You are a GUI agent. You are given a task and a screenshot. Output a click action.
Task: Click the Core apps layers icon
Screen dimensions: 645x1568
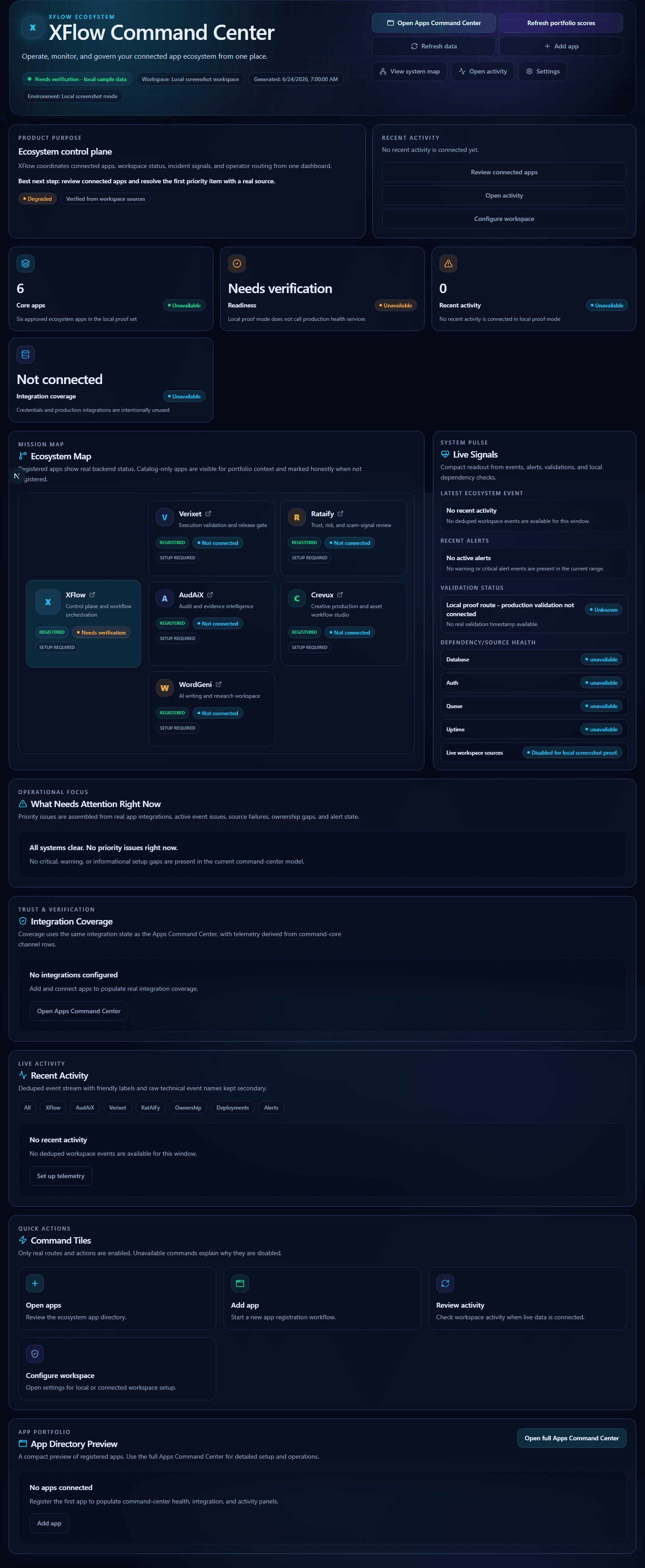pyautogui.click(x=26, y=263)
